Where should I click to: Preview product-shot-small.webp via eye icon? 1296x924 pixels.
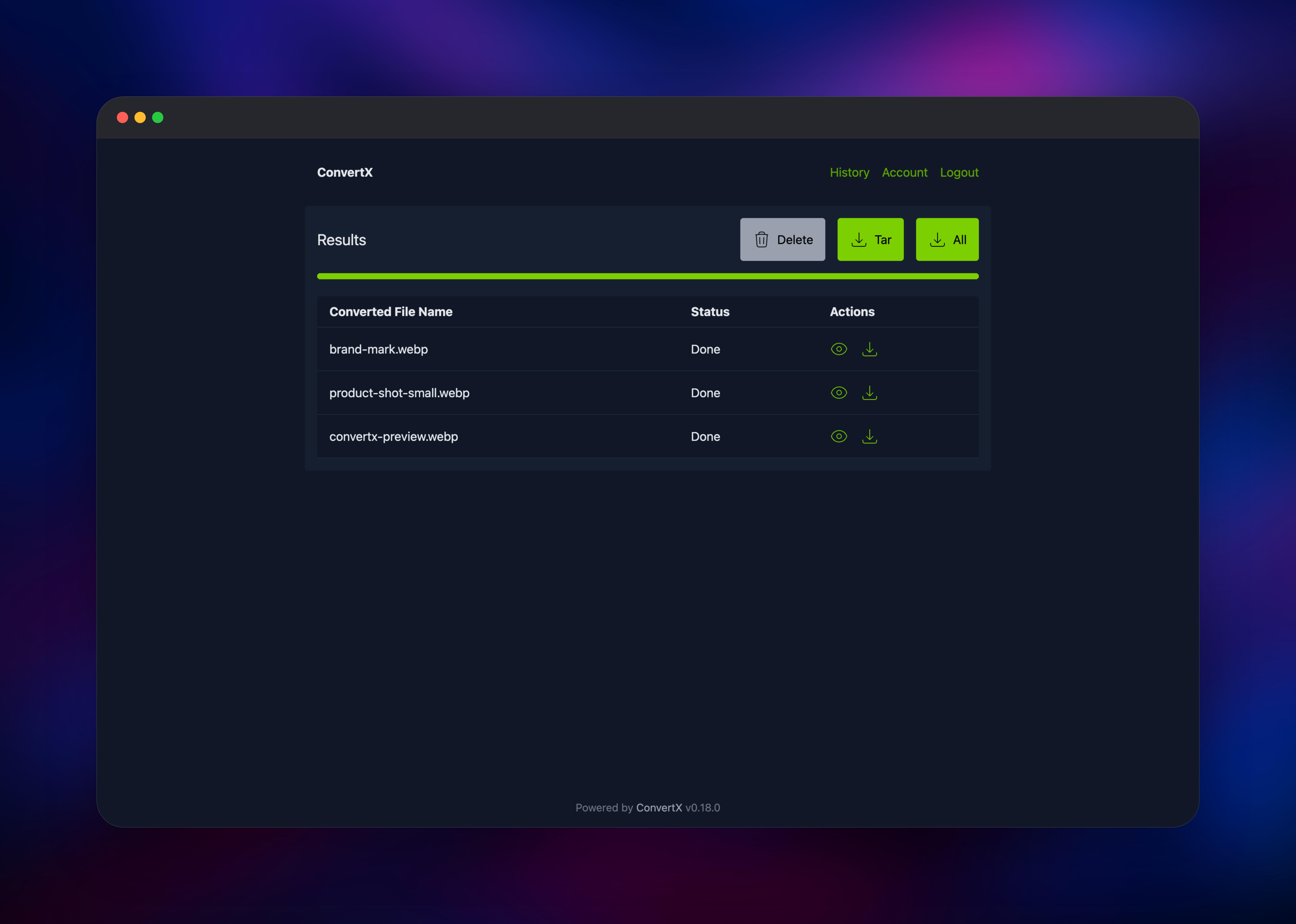pos(839,393)
